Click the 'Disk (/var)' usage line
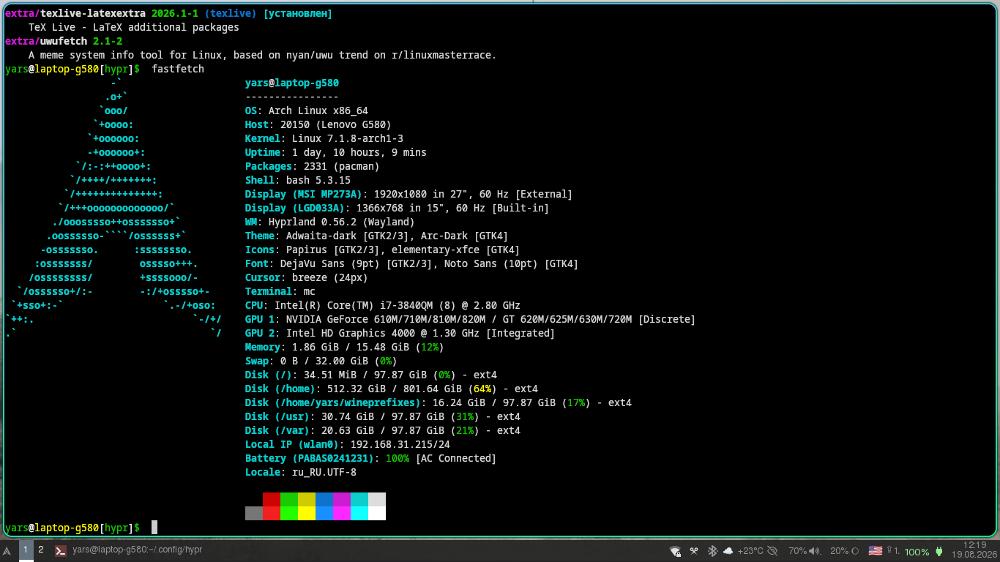The height and width of the screenshot is (562, 1000). (383, 431)
